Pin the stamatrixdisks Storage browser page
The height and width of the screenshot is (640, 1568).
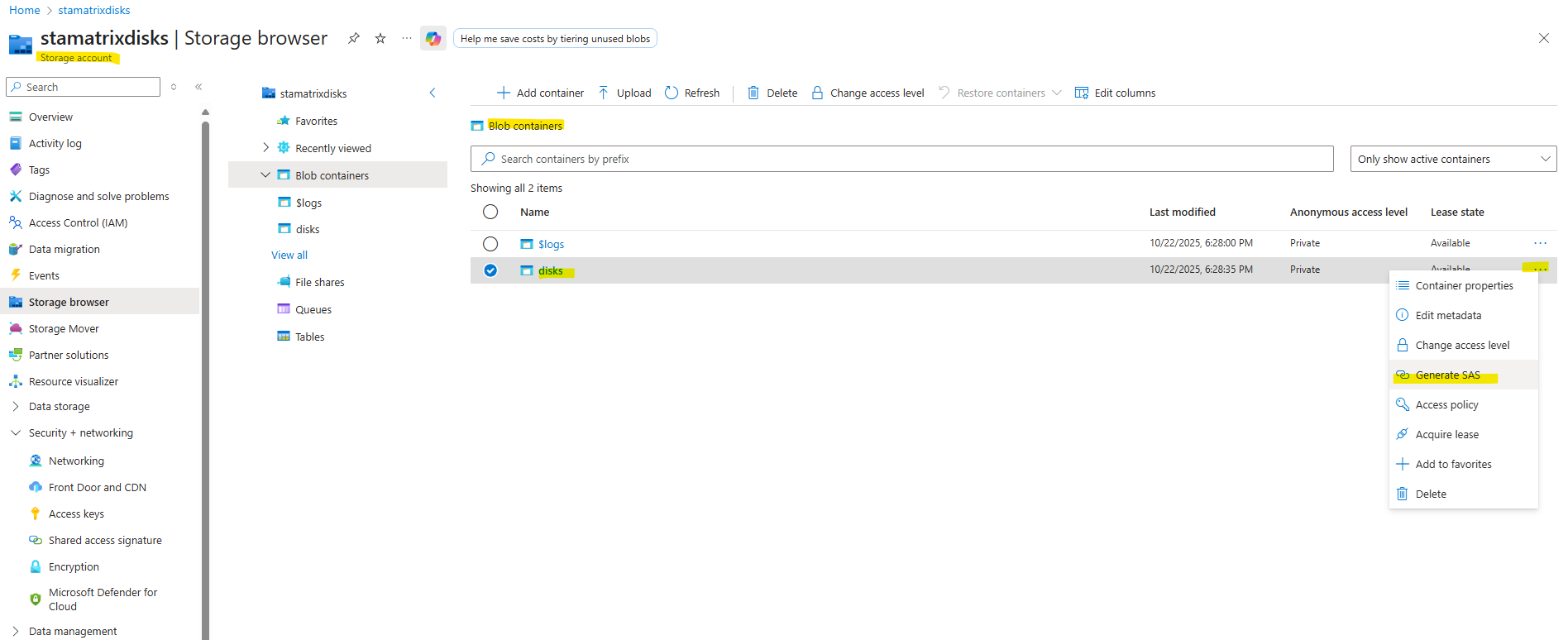pos(354,38)
